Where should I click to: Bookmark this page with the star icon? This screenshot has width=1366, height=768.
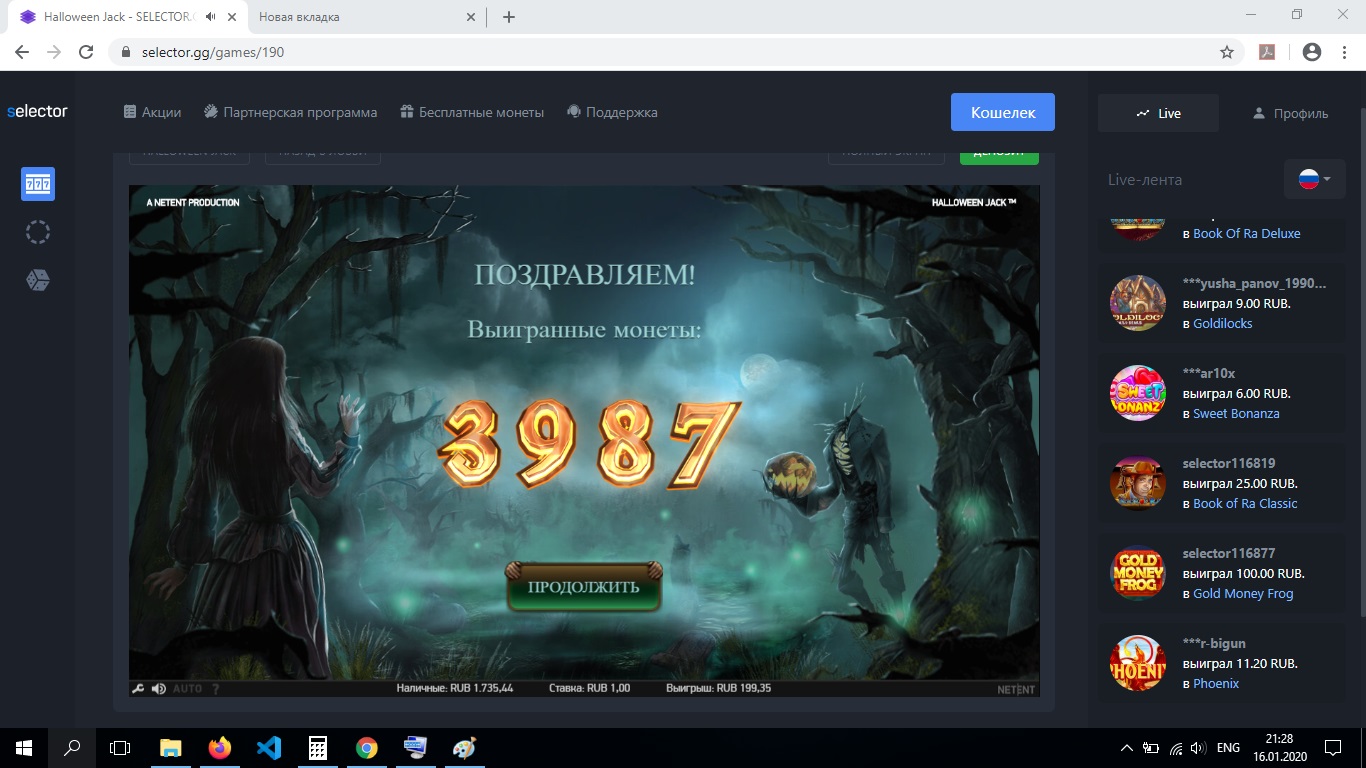pyautogui.click(x=1227, y=52)
